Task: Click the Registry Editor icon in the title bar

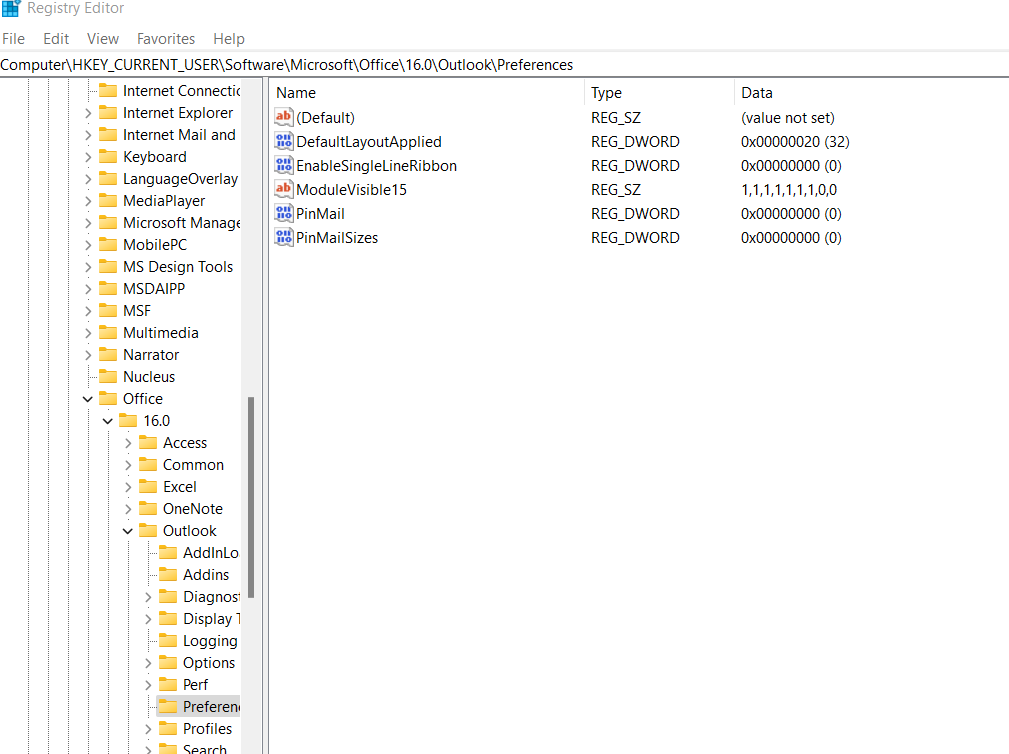Action: point(11,9)
